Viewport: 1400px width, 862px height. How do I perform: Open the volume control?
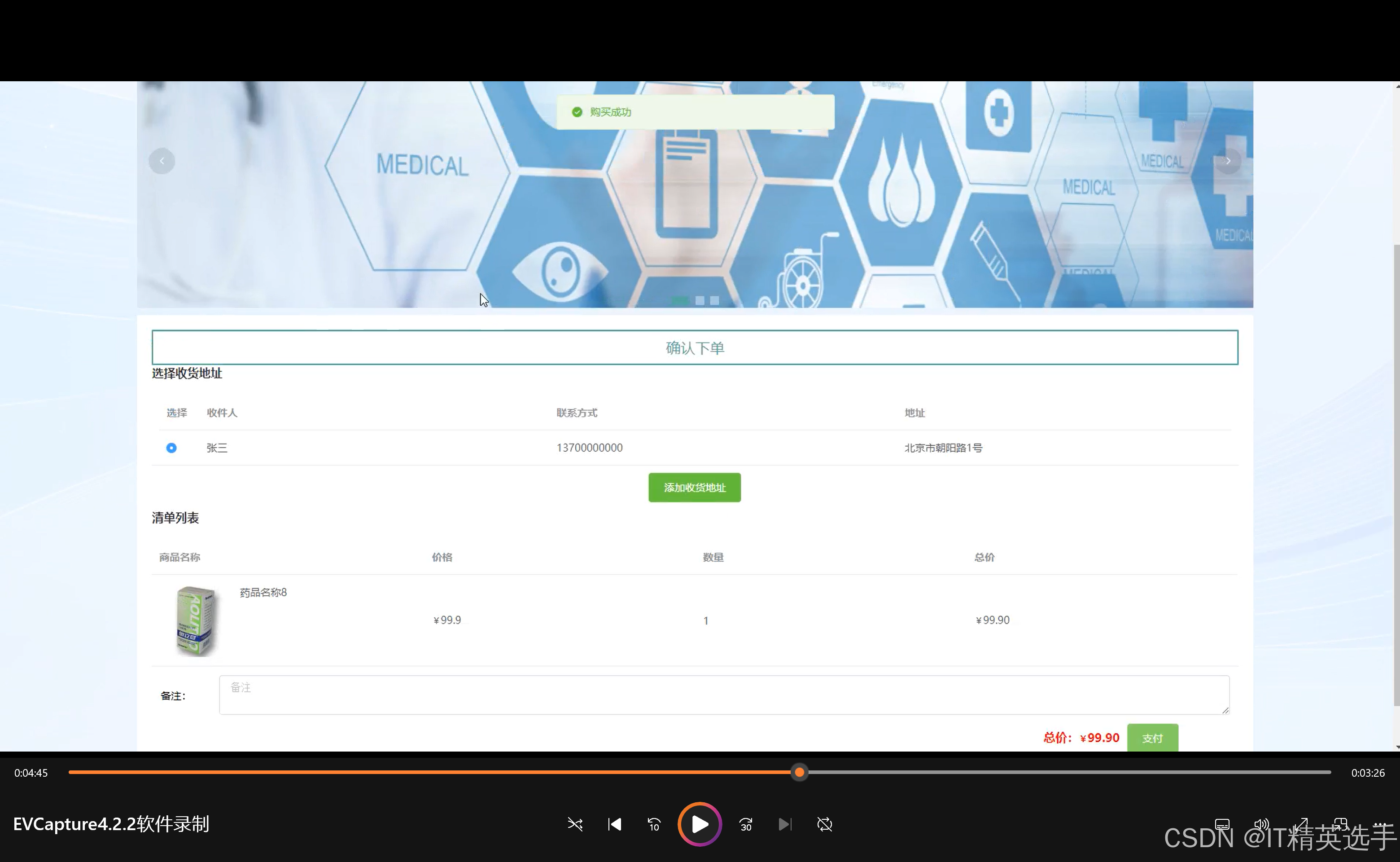[x=1261, y=824]
